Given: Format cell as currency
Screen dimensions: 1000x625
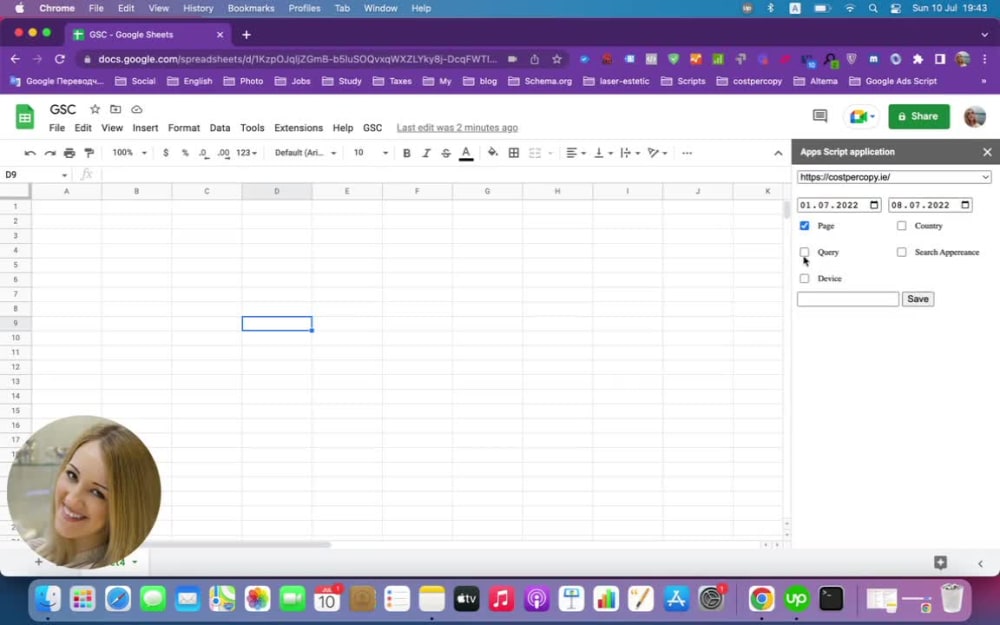Looking at the screenshot, I should tap(166, 153).
